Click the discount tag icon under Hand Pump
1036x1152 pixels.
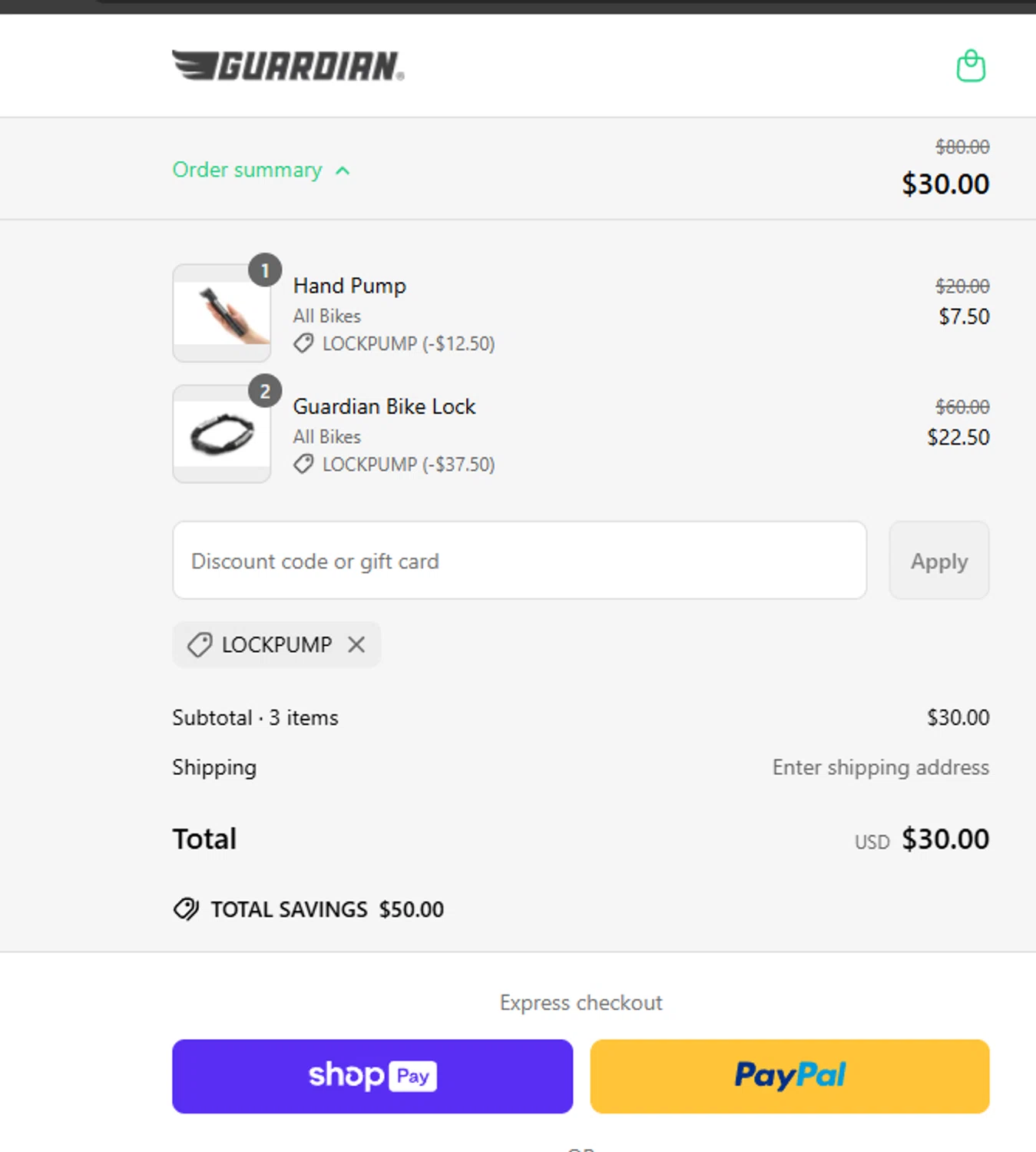click(x=304, y=343)
